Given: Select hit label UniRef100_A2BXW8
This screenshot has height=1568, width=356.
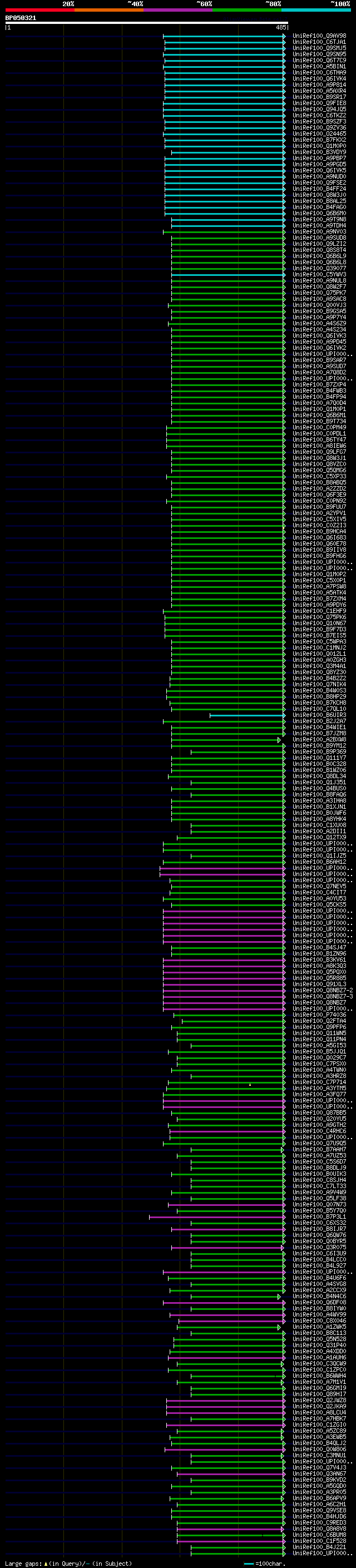Looking at the screenshot, I should coord(319,740).
